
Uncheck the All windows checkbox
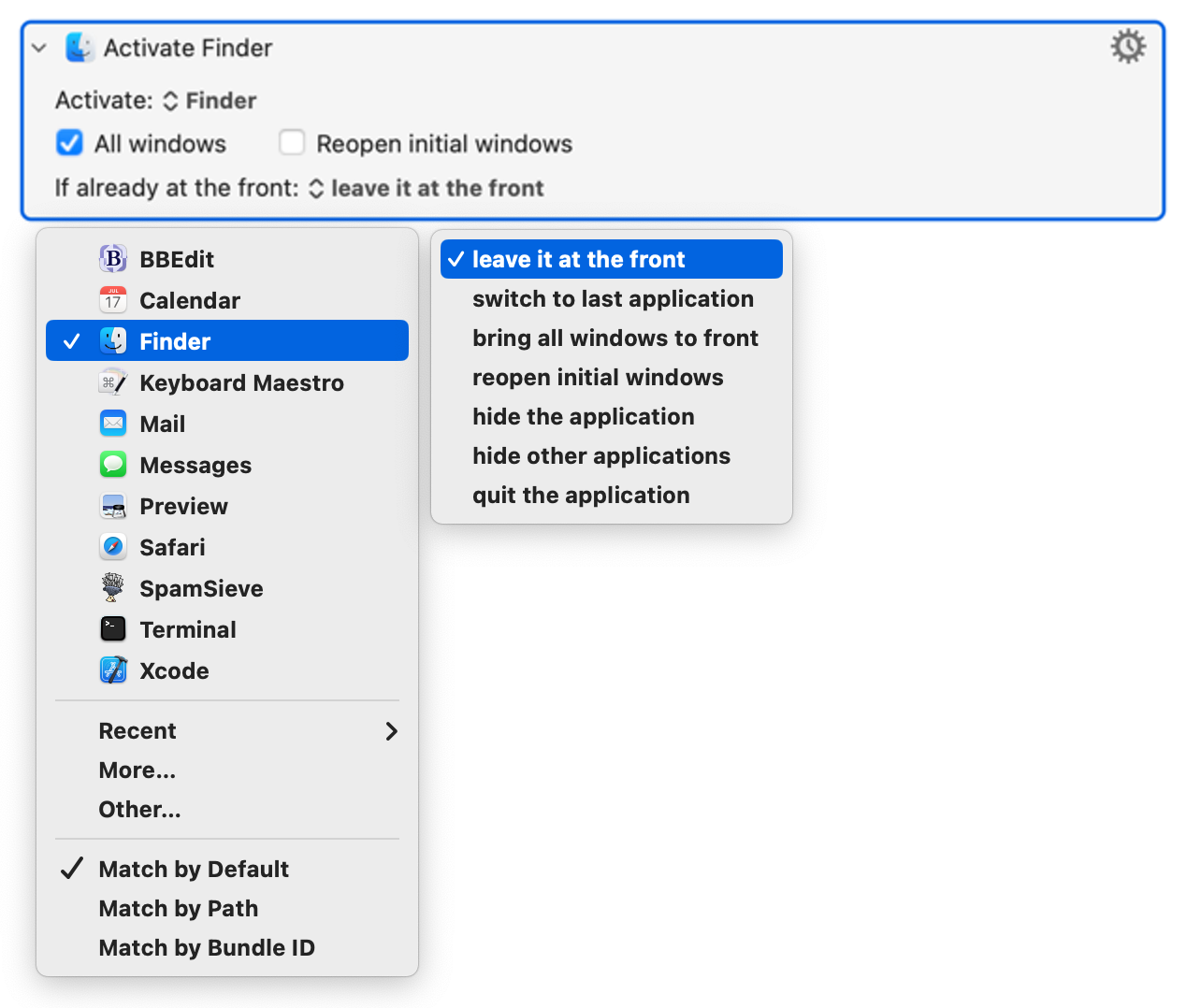pyautogui.click(x=69, y=142)
